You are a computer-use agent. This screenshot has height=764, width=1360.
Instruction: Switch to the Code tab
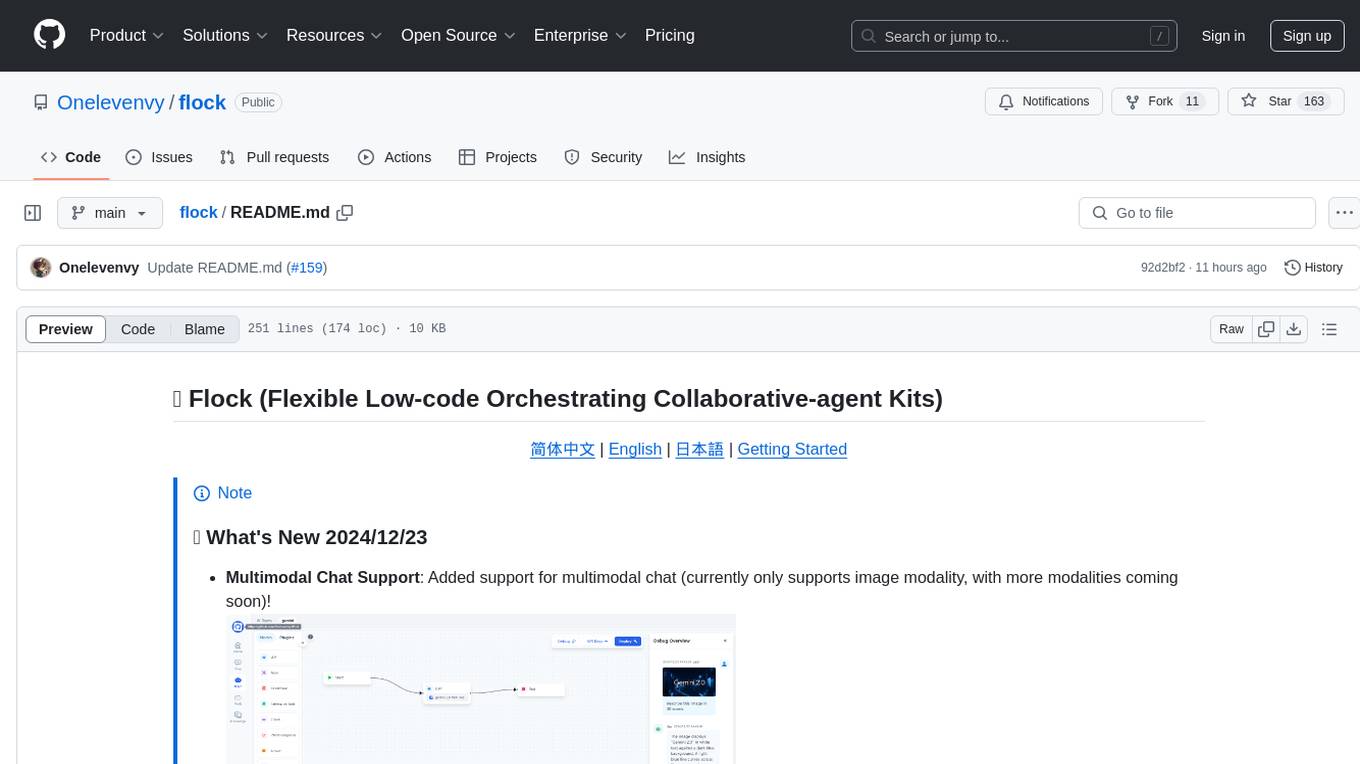click(x=71, y=157)
